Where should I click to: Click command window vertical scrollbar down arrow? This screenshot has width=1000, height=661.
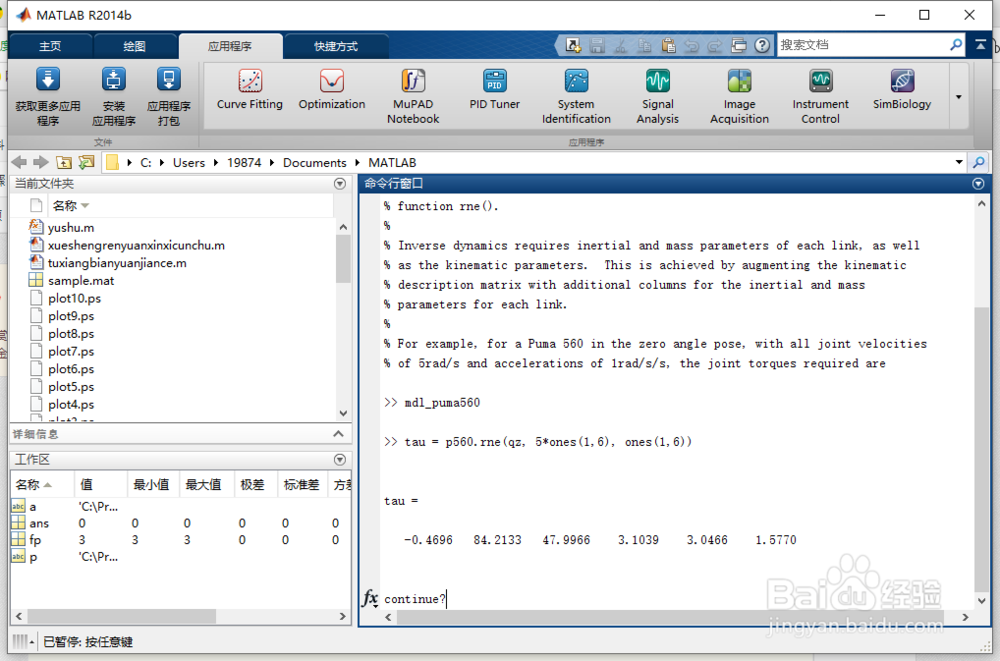[982, 601]
